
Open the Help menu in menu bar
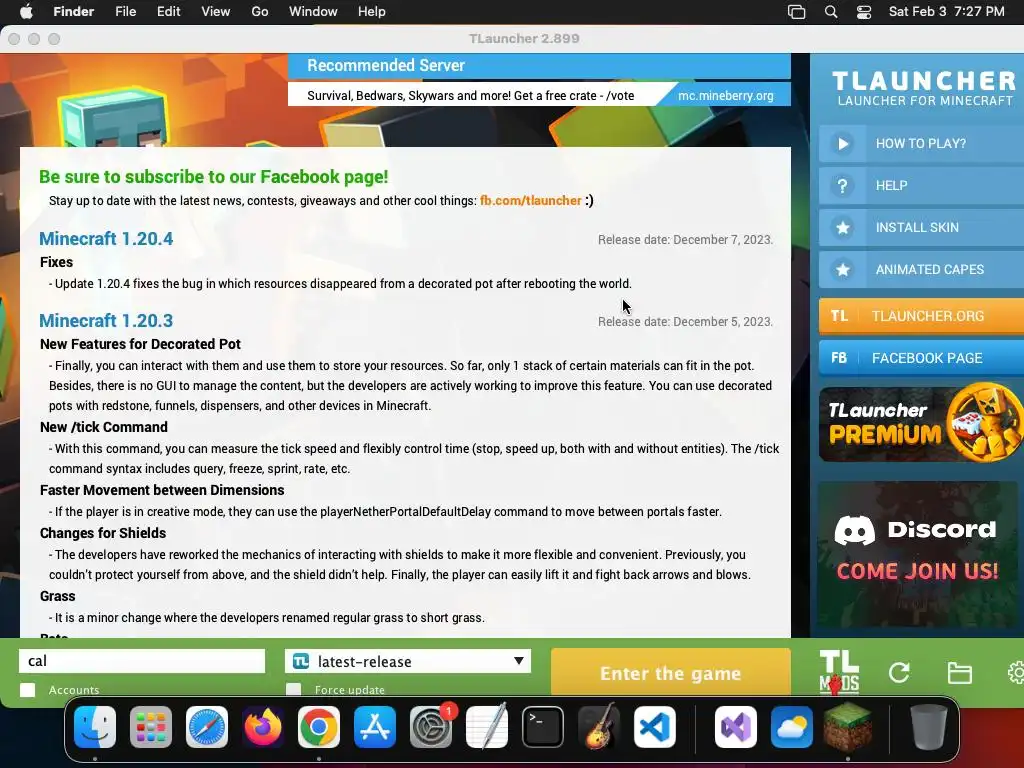[372, 12]
